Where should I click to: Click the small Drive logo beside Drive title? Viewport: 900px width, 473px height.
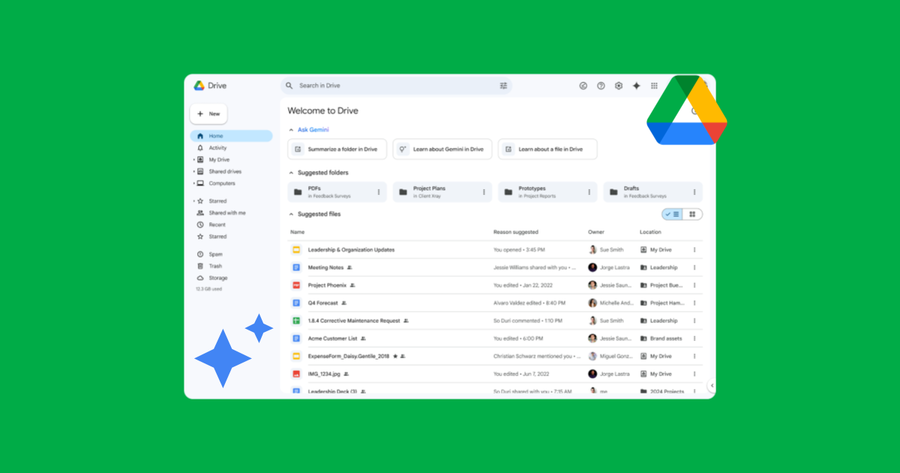point(199,86)
